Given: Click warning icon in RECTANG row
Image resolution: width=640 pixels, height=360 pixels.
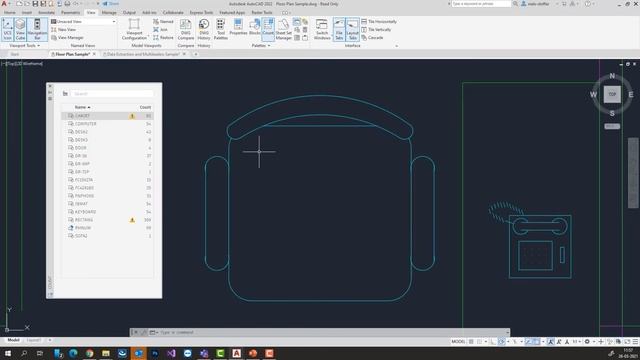Looking at the screenshot, I should pos(132,220).
